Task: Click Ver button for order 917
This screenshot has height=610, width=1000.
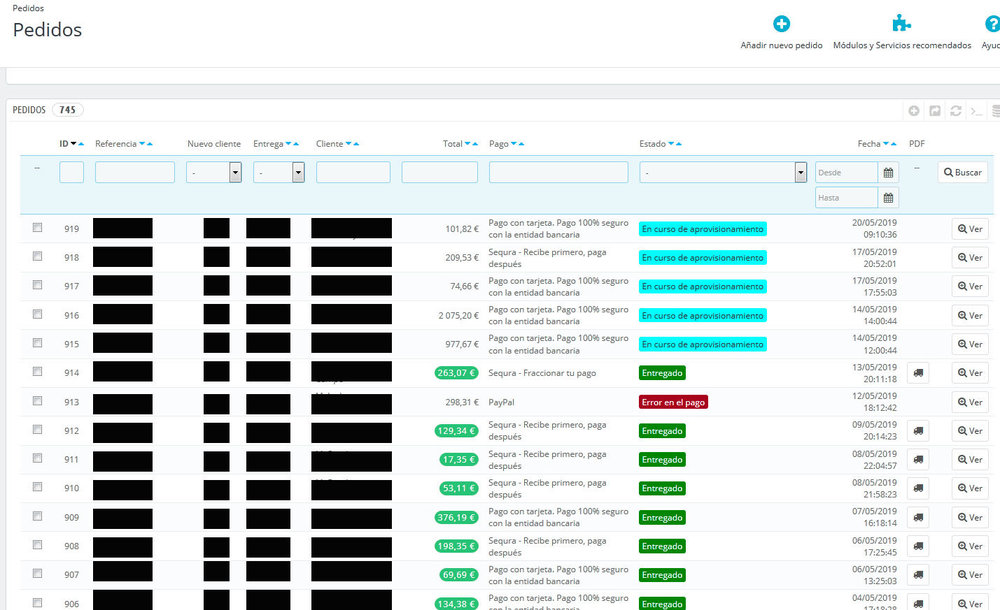Action: (970, 286)
